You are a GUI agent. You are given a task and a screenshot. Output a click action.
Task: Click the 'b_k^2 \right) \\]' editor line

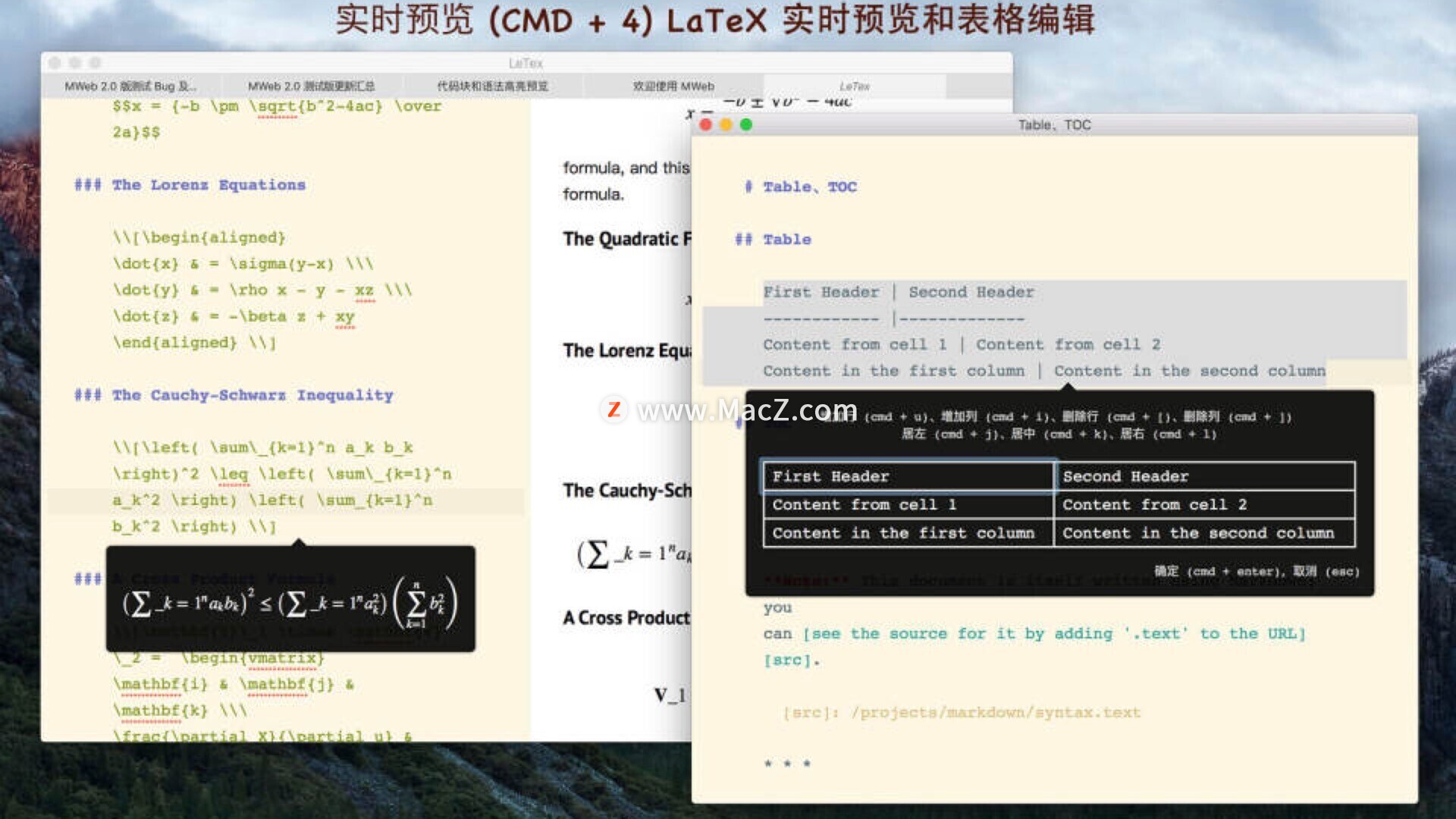click(x=194, y=526)
